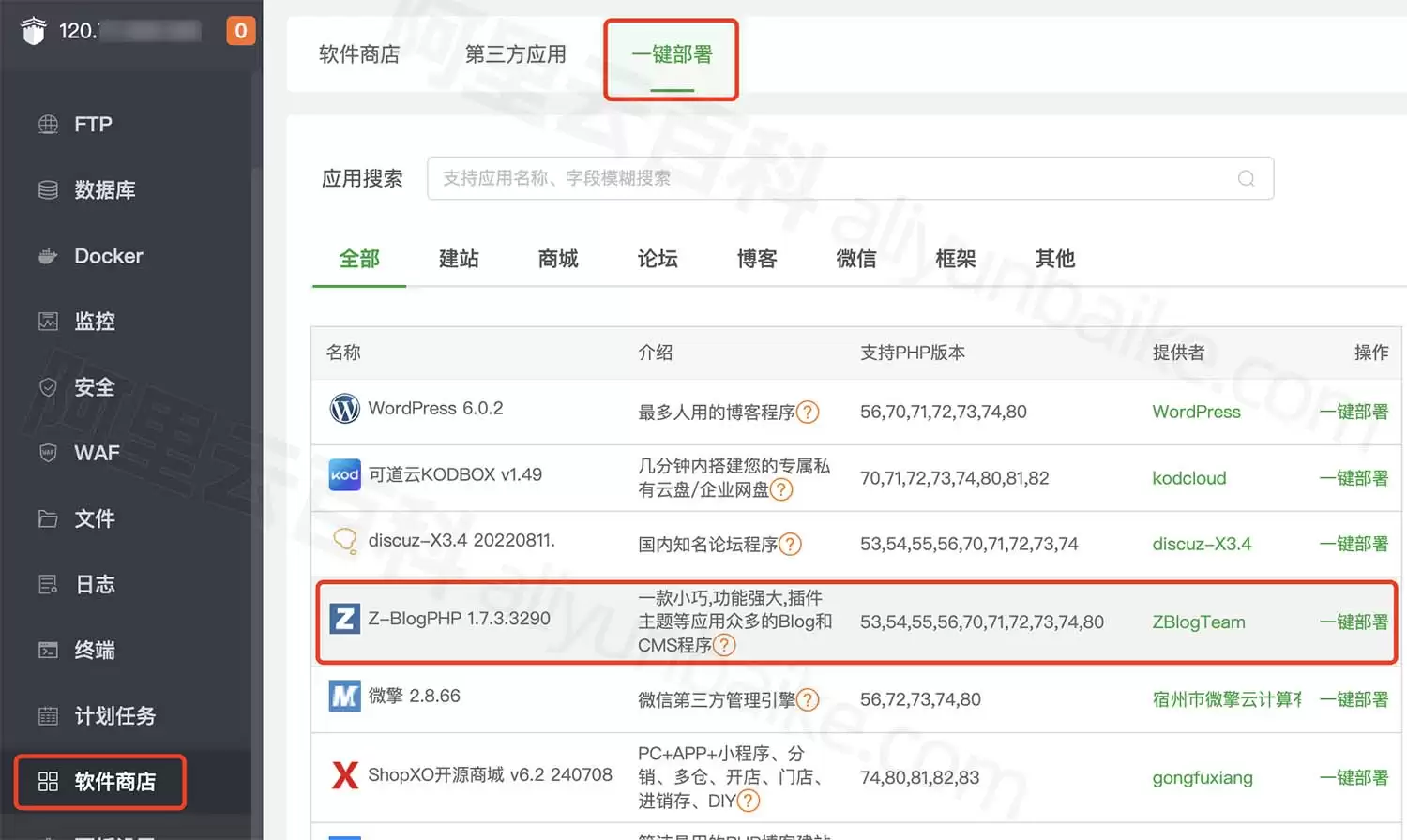Click the FTP globe icon

tap(48, 125)
